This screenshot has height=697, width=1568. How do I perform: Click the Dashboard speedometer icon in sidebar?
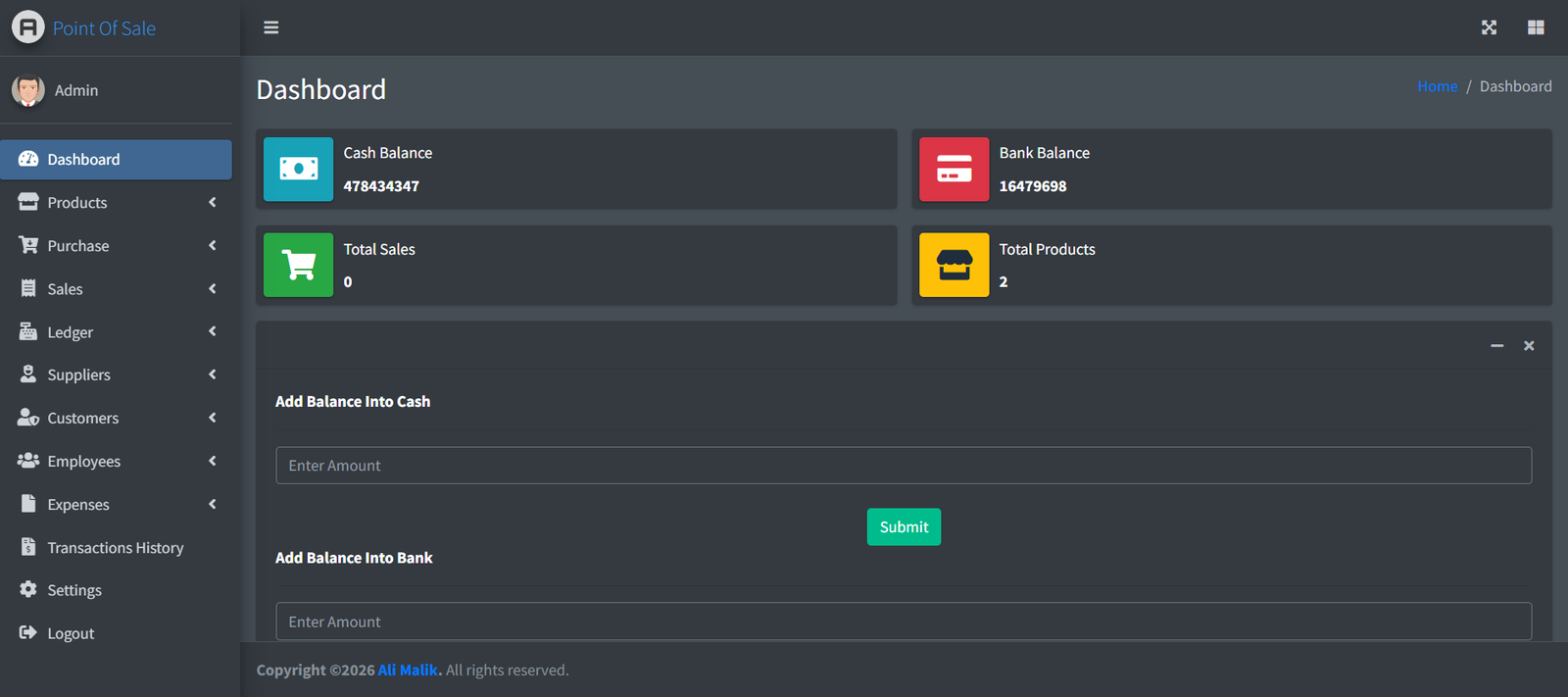tap(28, 159)
